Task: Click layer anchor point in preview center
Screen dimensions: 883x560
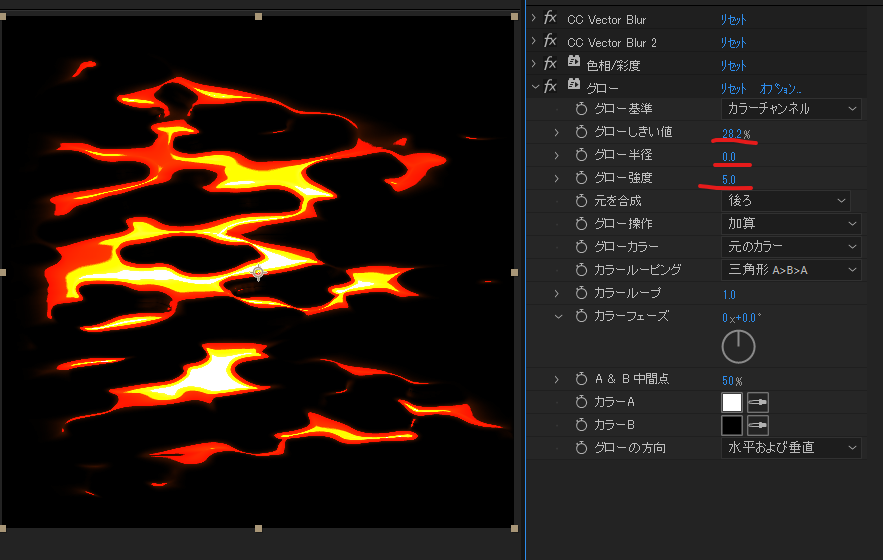Action: coord(258,273)
